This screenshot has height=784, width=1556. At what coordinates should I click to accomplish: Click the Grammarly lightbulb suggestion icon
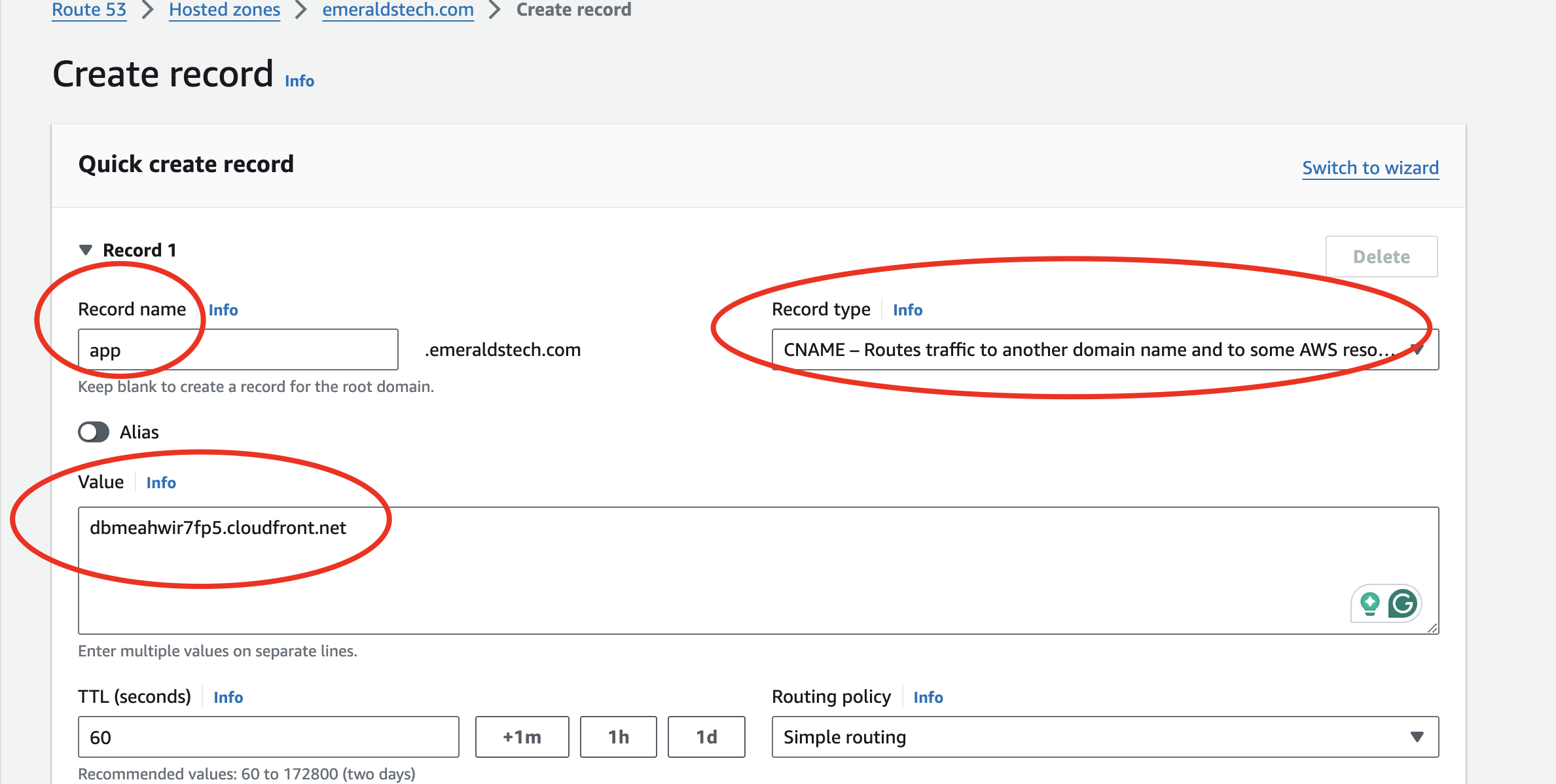(1369, 603)
